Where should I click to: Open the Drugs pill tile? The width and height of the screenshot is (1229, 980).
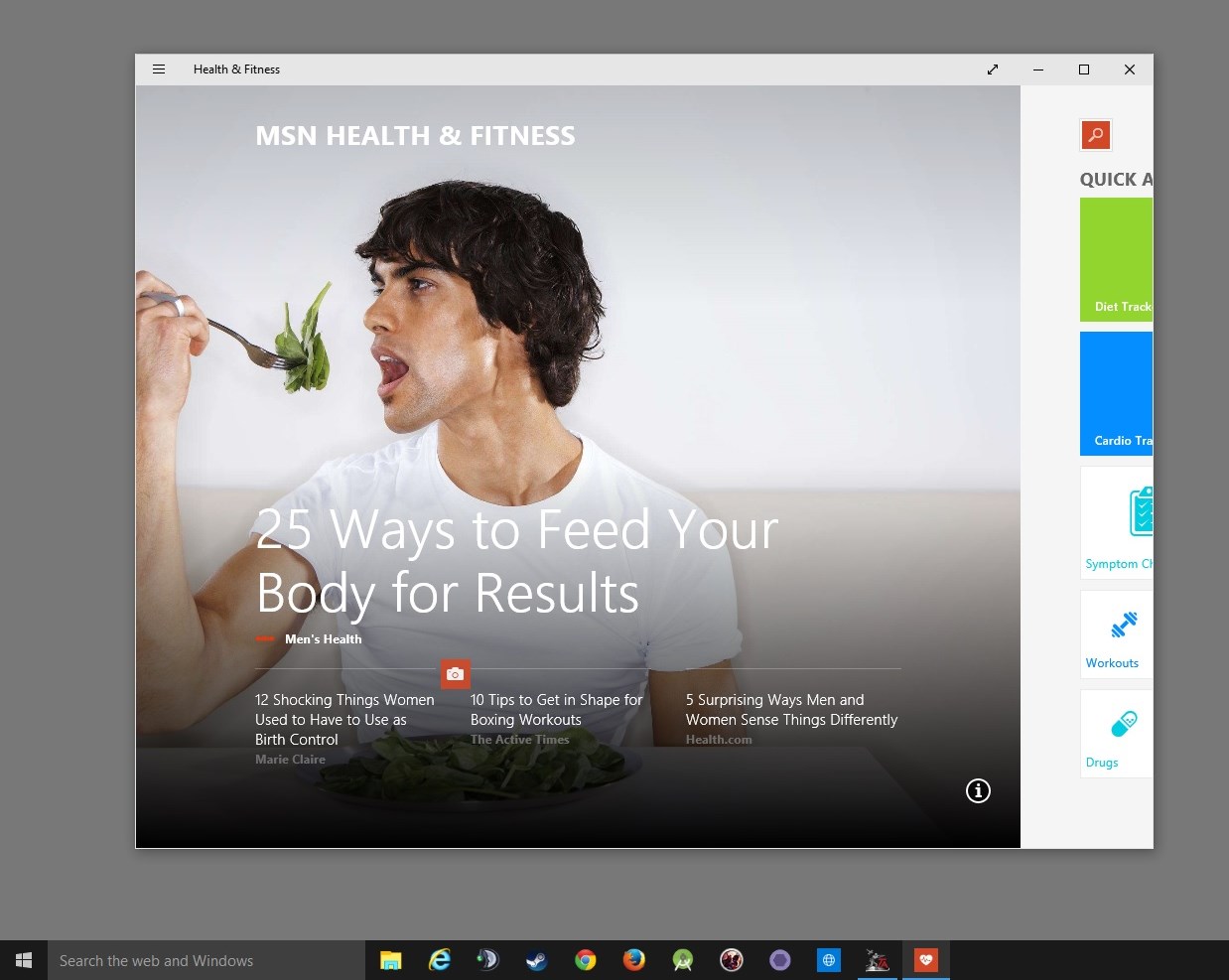(x=1117, y=734)
